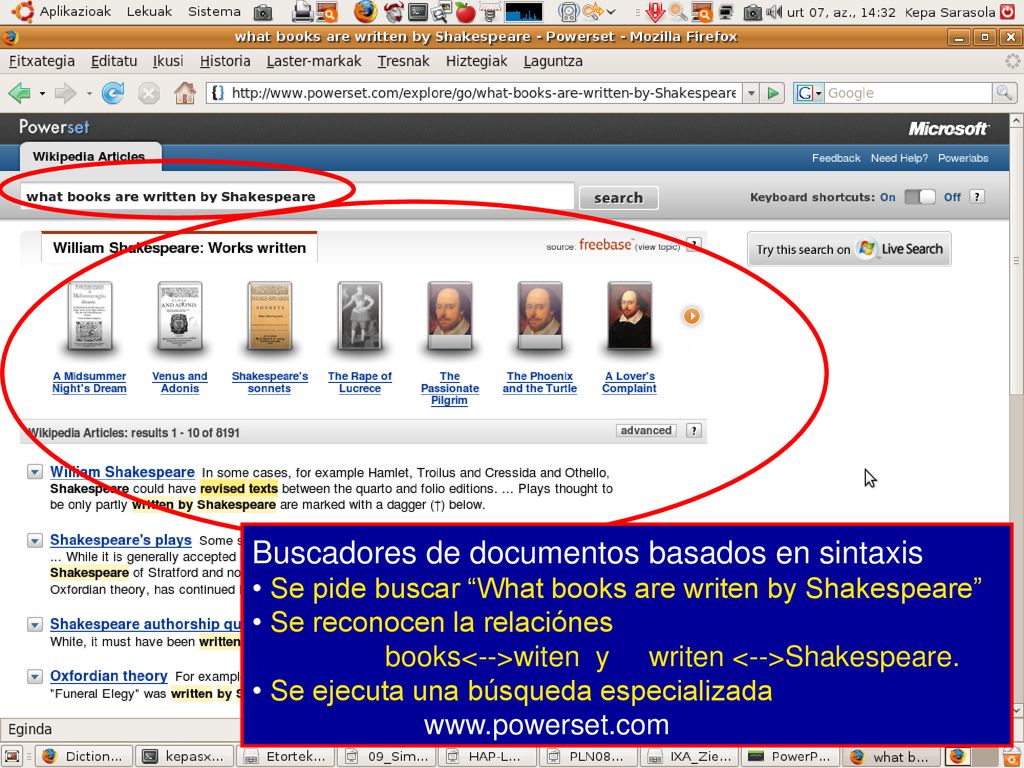1024x768 pixels.
Task: Click the Microsoft logo
Action: pyautogui.click(x=948, y=129)
